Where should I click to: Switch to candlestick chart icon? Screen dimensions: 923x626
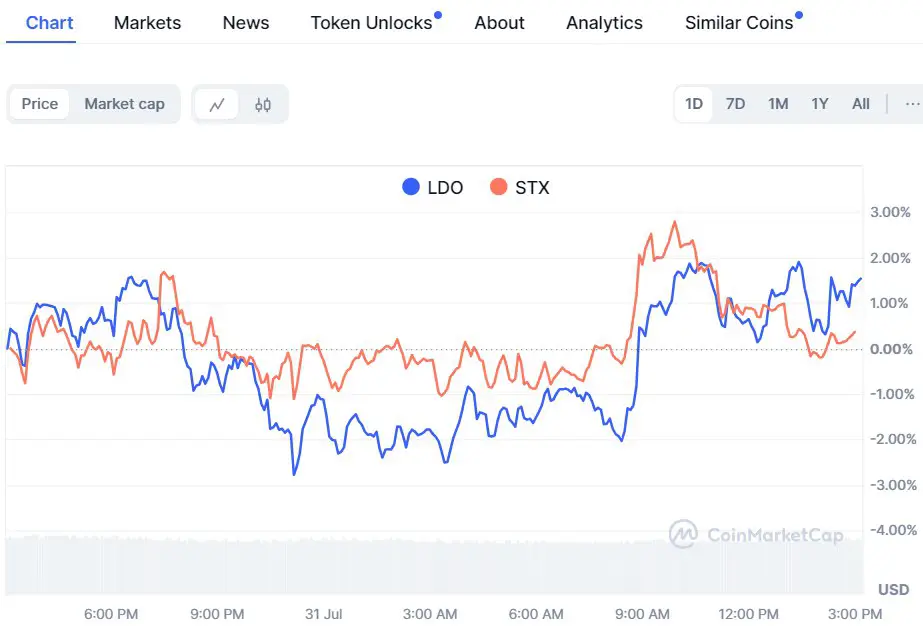[x=263, y=104]
